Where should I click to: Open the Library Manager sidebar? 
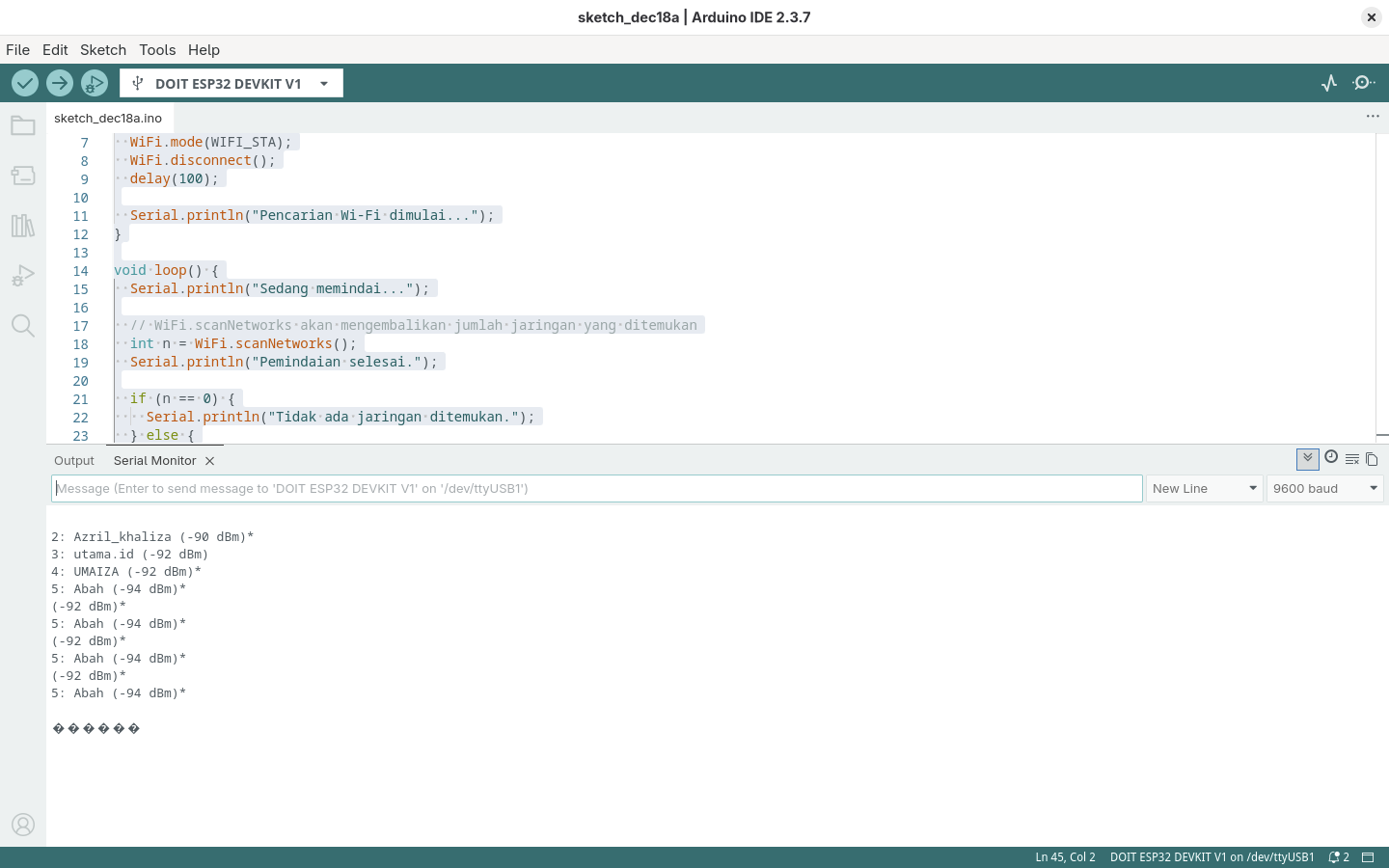[x=23, y=226]
